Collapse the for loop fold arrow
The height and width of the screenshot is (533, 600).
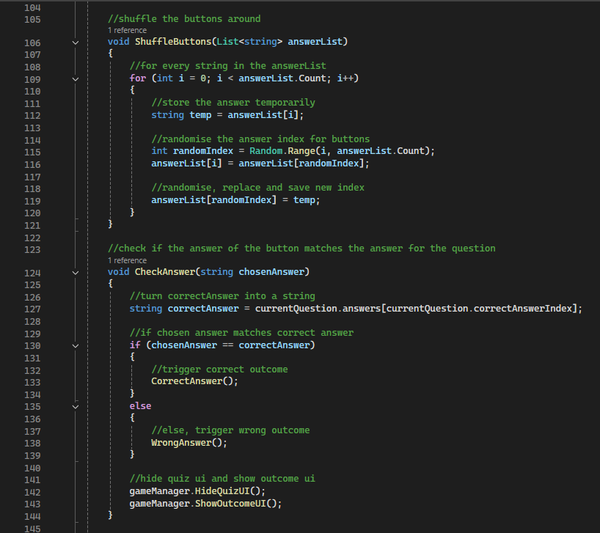(75, 79)
